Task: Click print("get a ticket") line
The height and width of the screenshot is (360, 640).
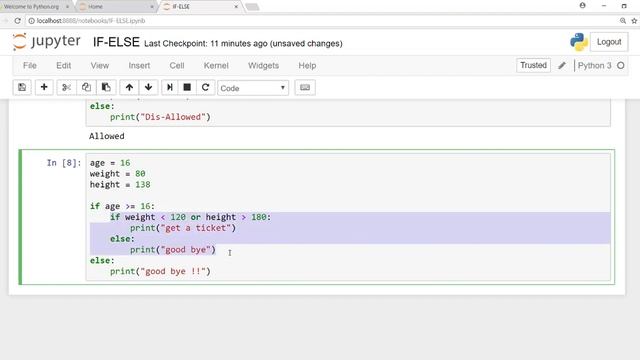Action: [183, 228]
